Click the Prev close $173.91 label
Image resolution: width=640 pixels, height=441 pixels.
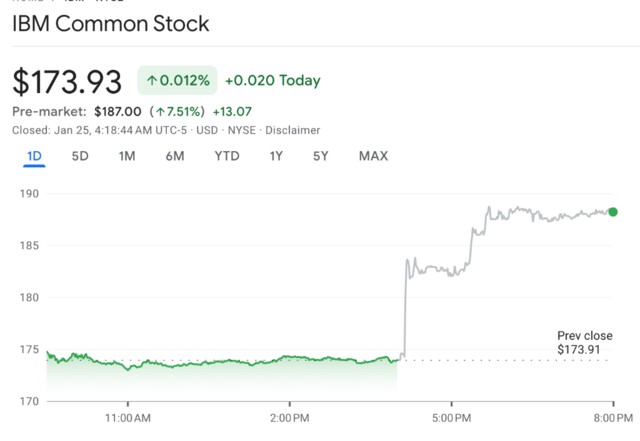pyautogui.click(x=585, y=343)
